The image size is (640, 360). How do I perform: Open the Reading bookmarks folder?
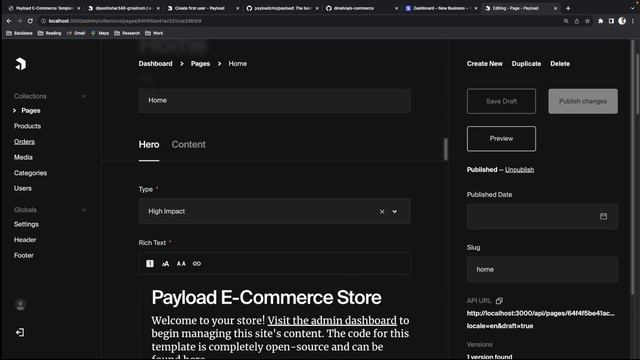point(49,33)
